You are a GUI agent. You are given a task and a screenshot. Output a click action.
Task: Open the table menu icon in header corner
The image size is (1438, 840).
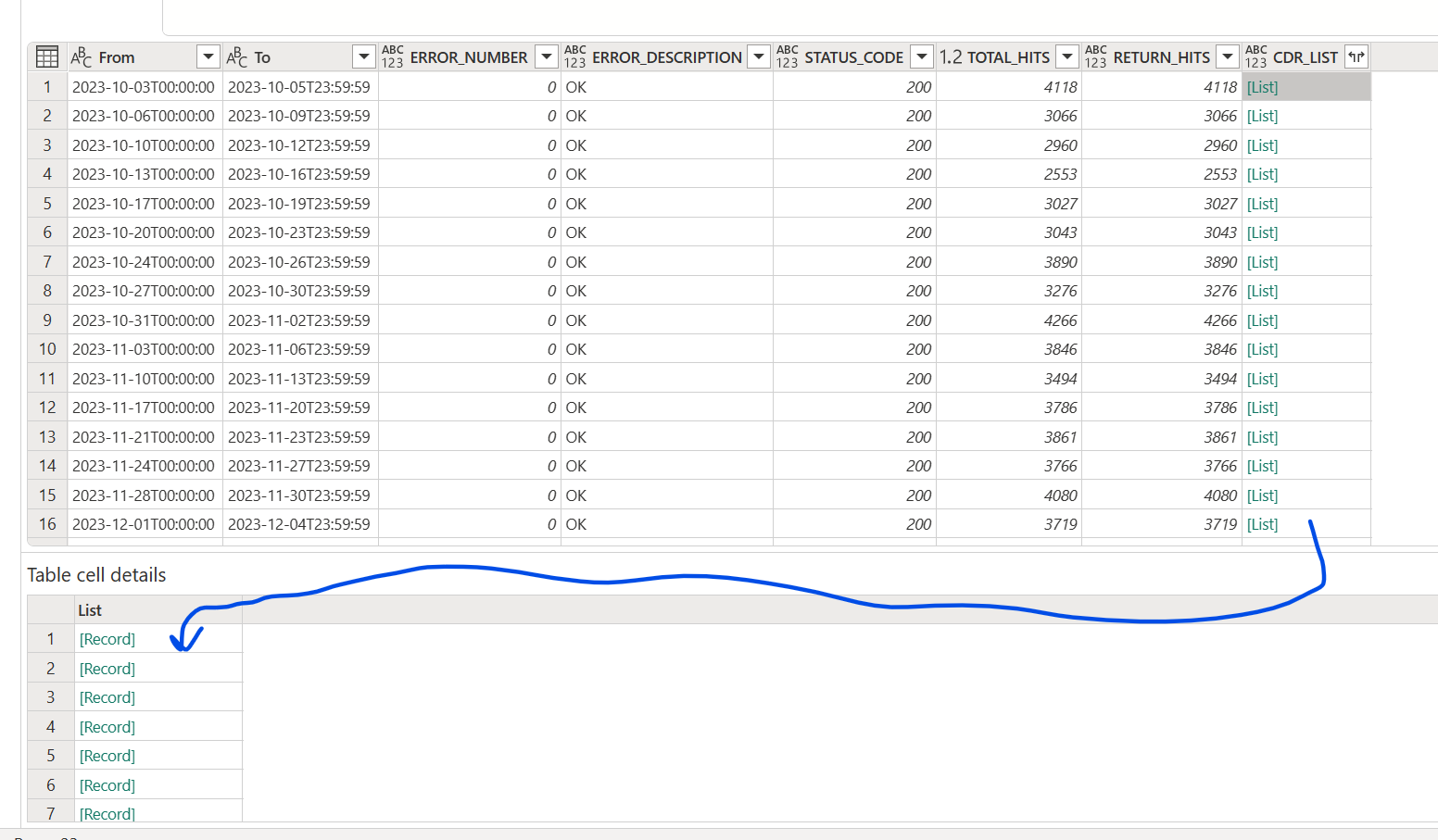click(x=47, y=57)
